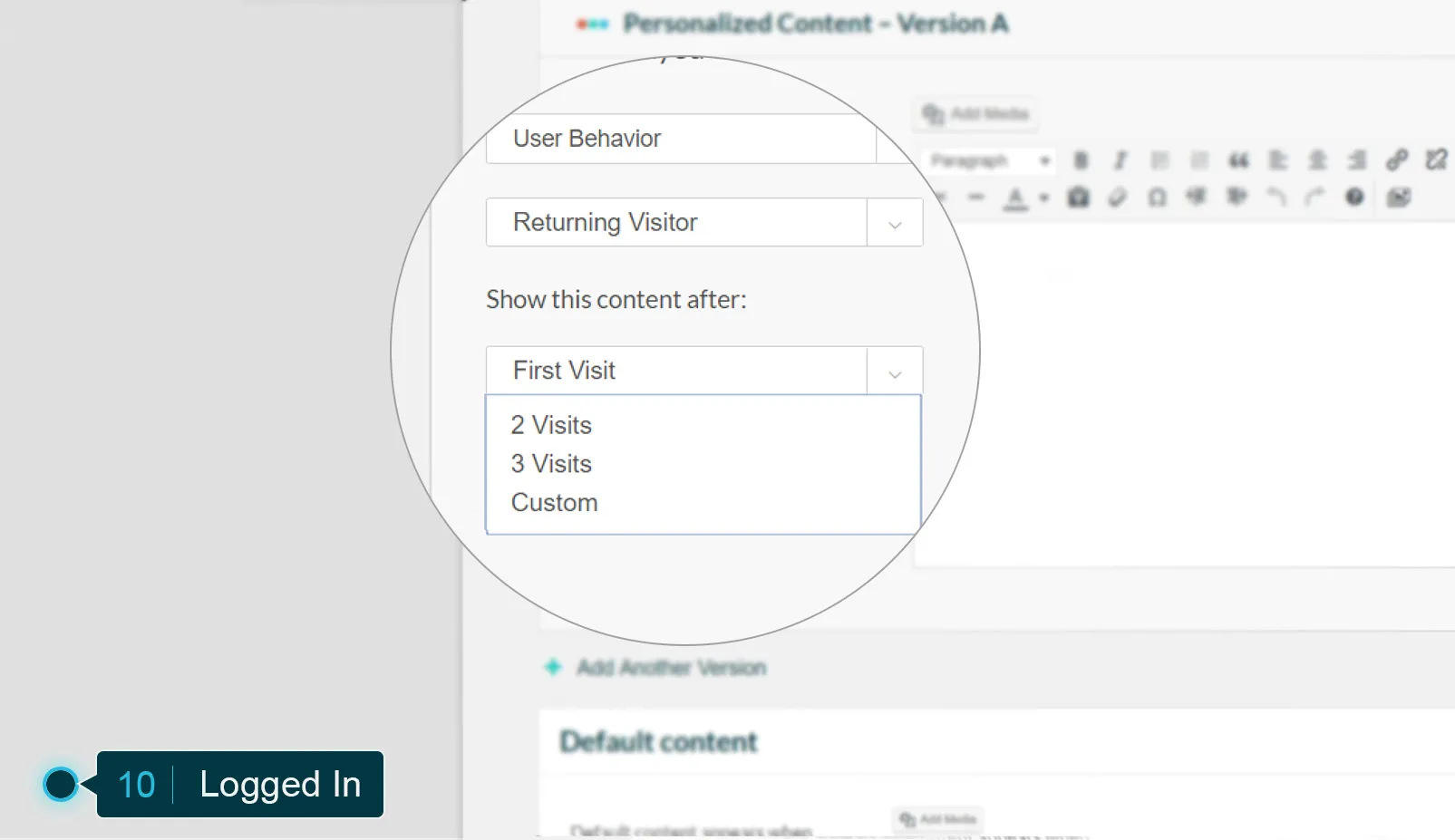Click the Add Media button
This screenshot has height=840, width=1455.
(975, 114)
